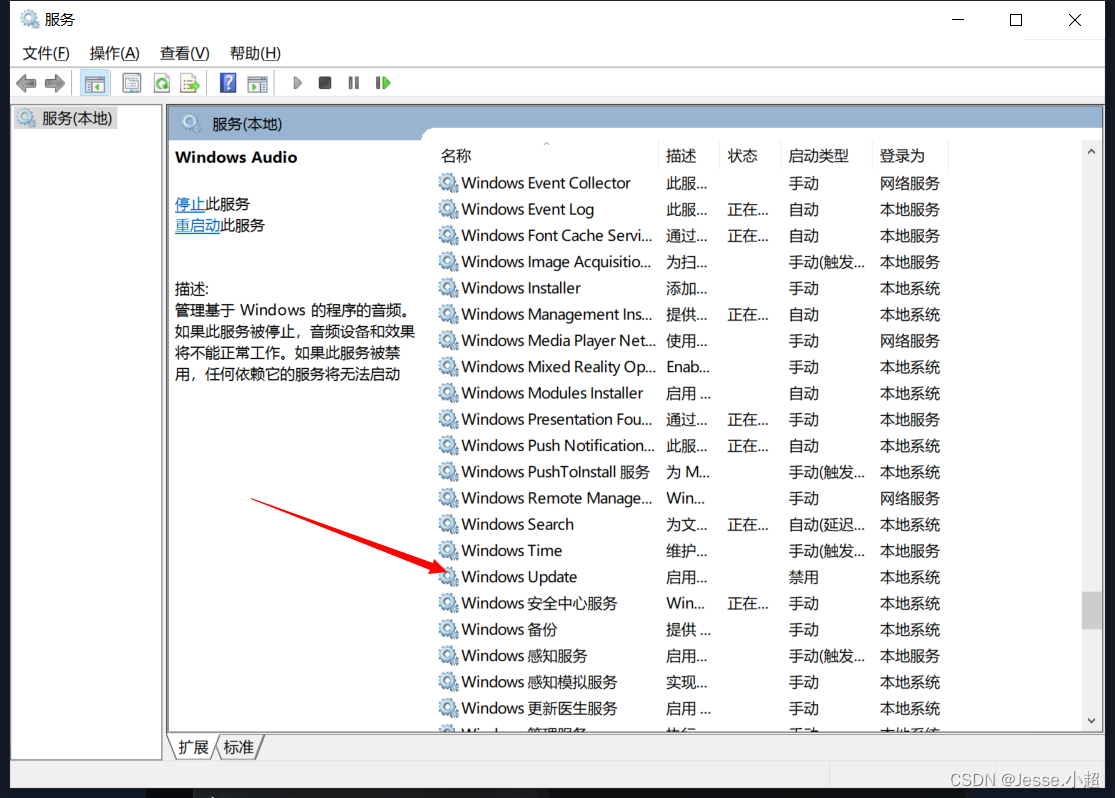The height and width of the screenshot is (798, 1115).
Task: Sort by the 名称 column header
Action: coord(545,156)
